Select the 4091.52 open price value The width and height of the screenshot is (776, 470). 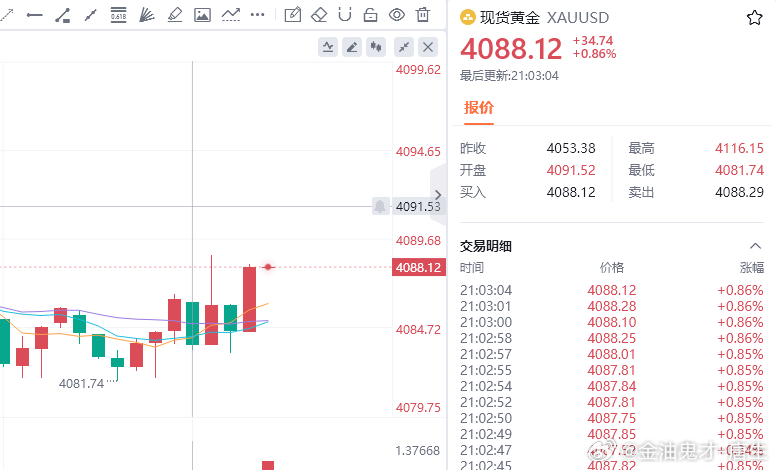pos(571,170)
